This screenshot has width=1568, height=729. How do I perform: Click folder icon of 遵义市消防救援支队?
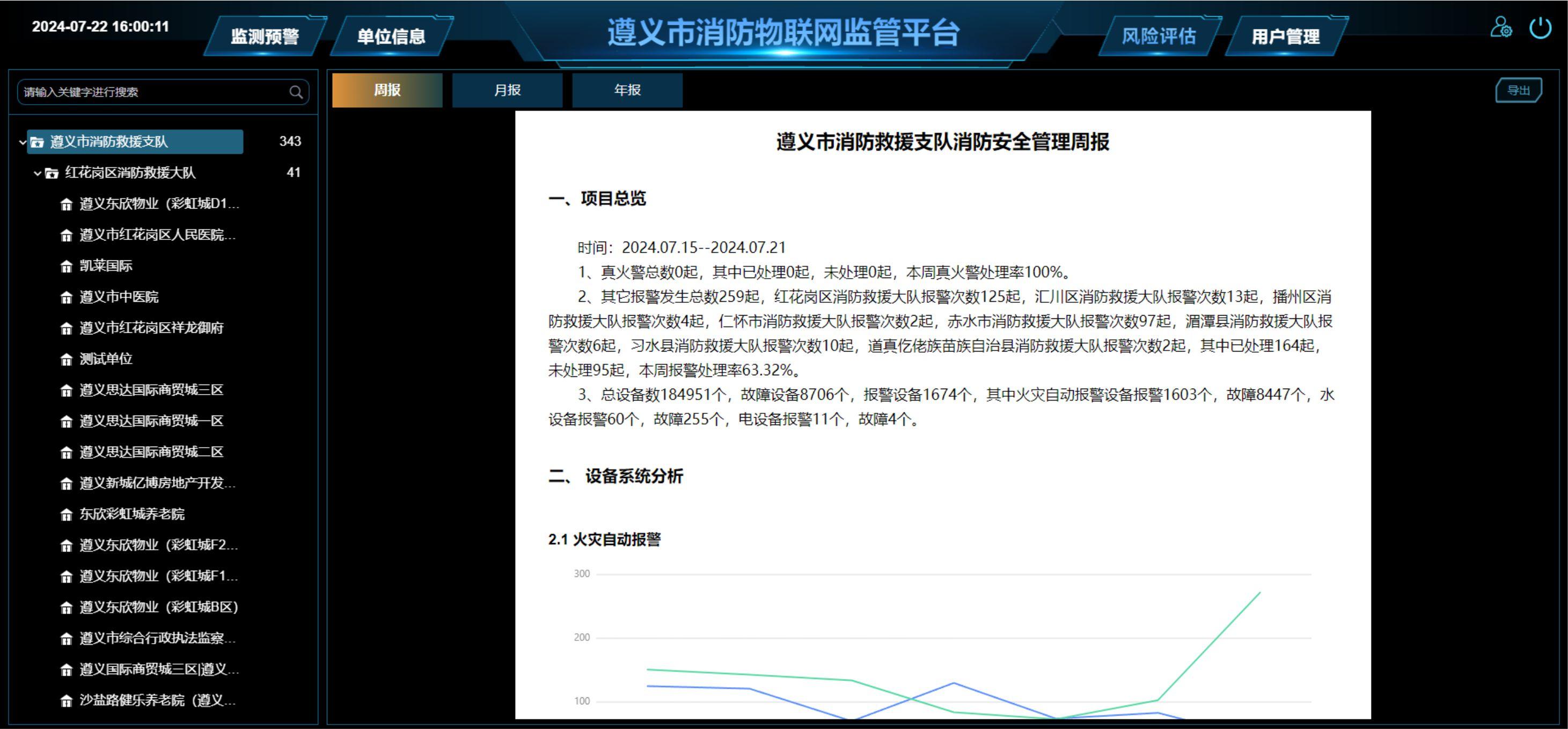coord(37,142)
